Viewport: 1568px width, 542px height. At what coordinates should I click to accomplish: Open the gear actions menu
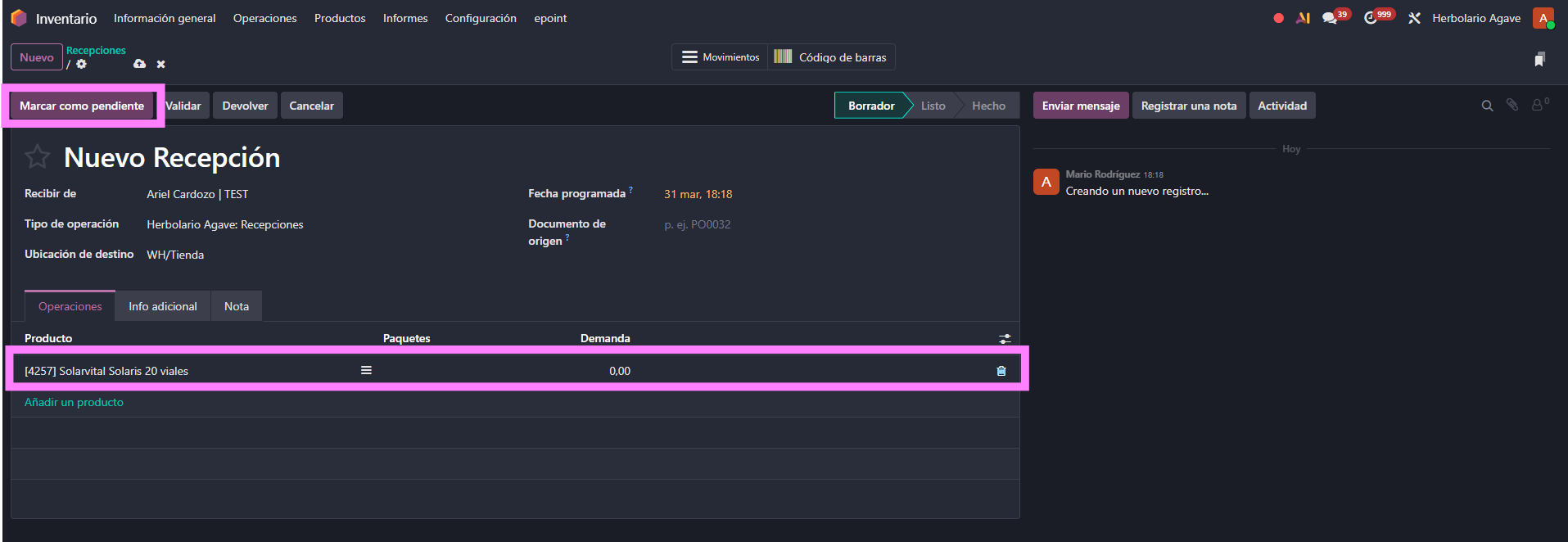coord(82,64)
